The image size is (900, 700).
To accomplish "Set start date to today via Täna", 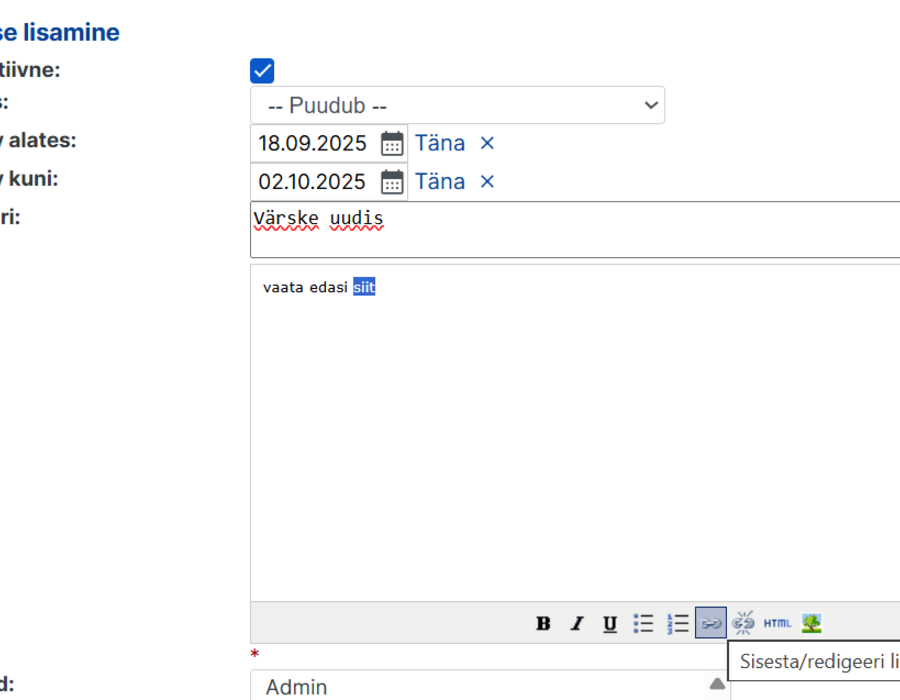I will point(440,143).
